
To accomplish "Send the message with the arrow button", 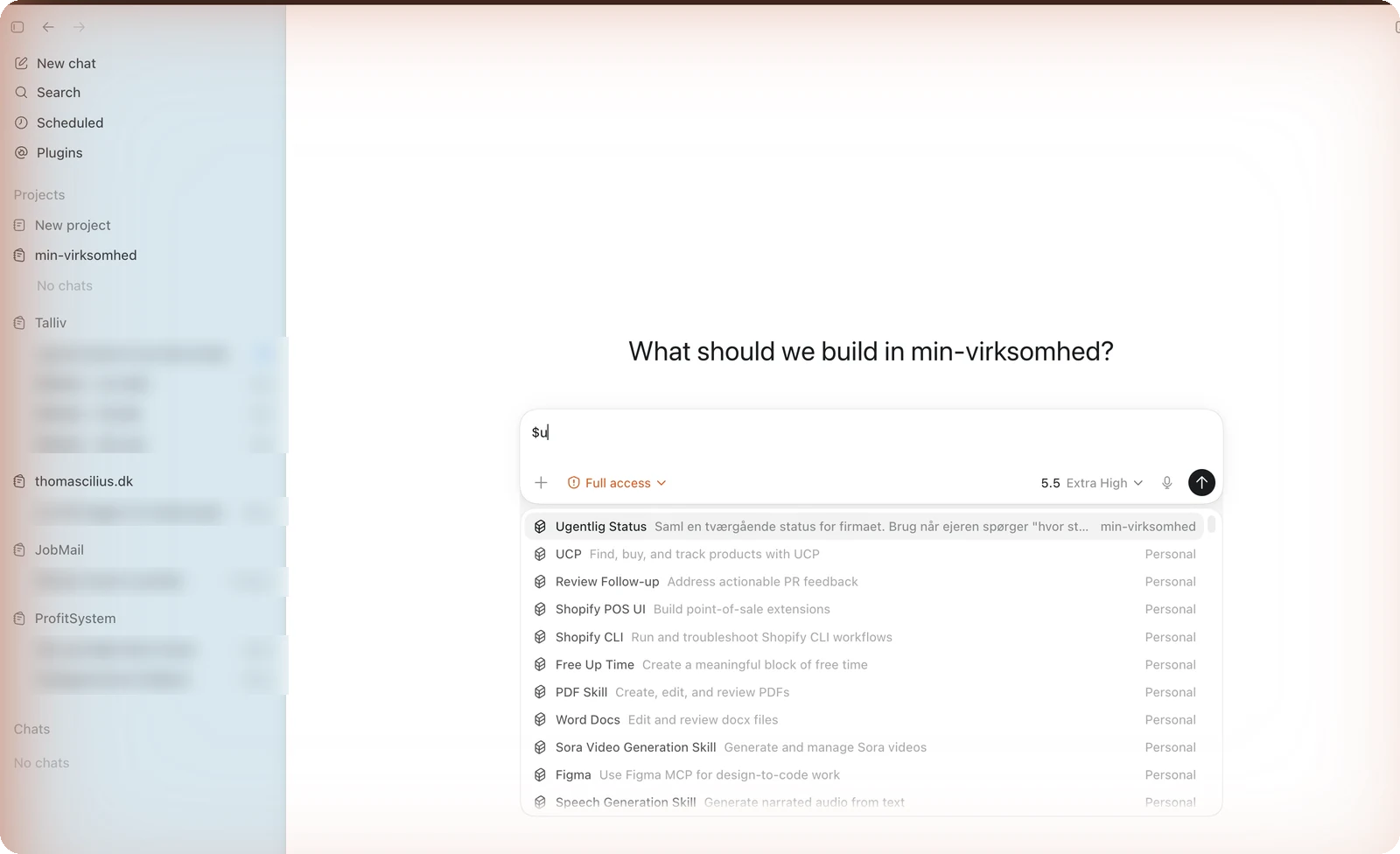I will (x=1201, y=482).
